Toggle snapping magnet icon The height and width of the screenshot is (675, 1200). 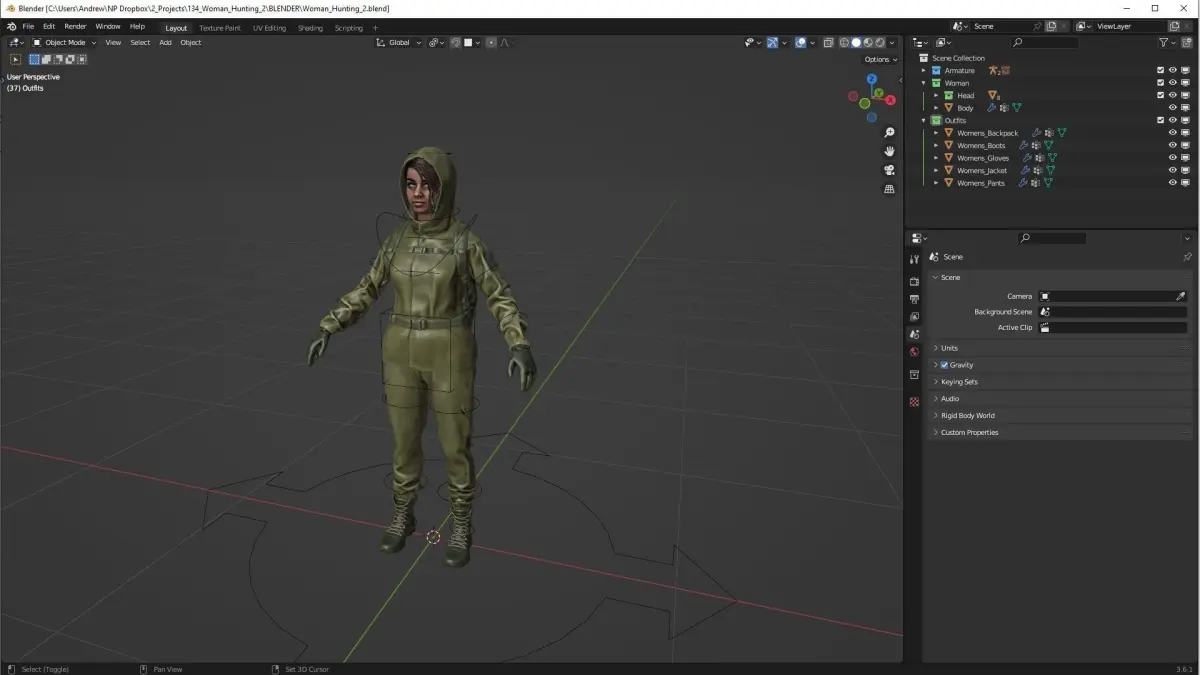456,43
